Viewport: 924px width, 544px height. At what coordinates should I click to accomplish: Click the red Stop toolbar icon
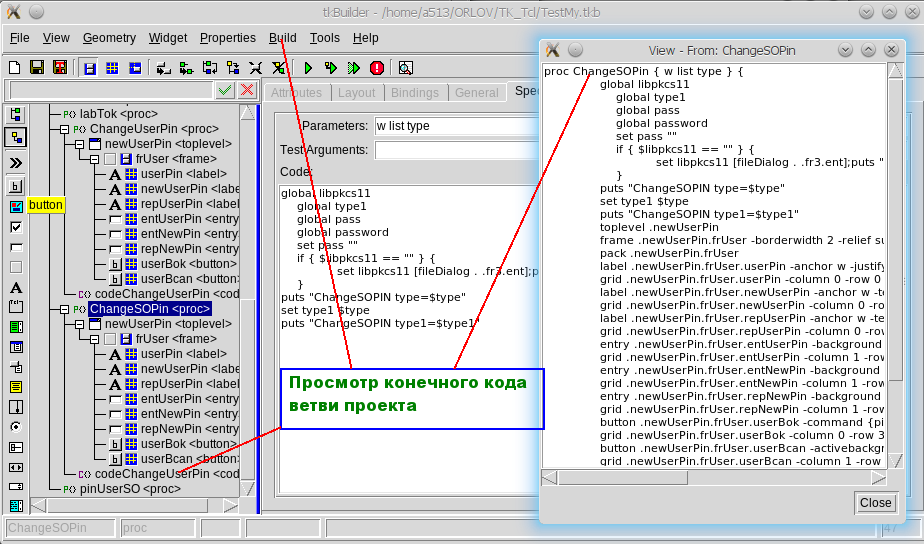377,68
